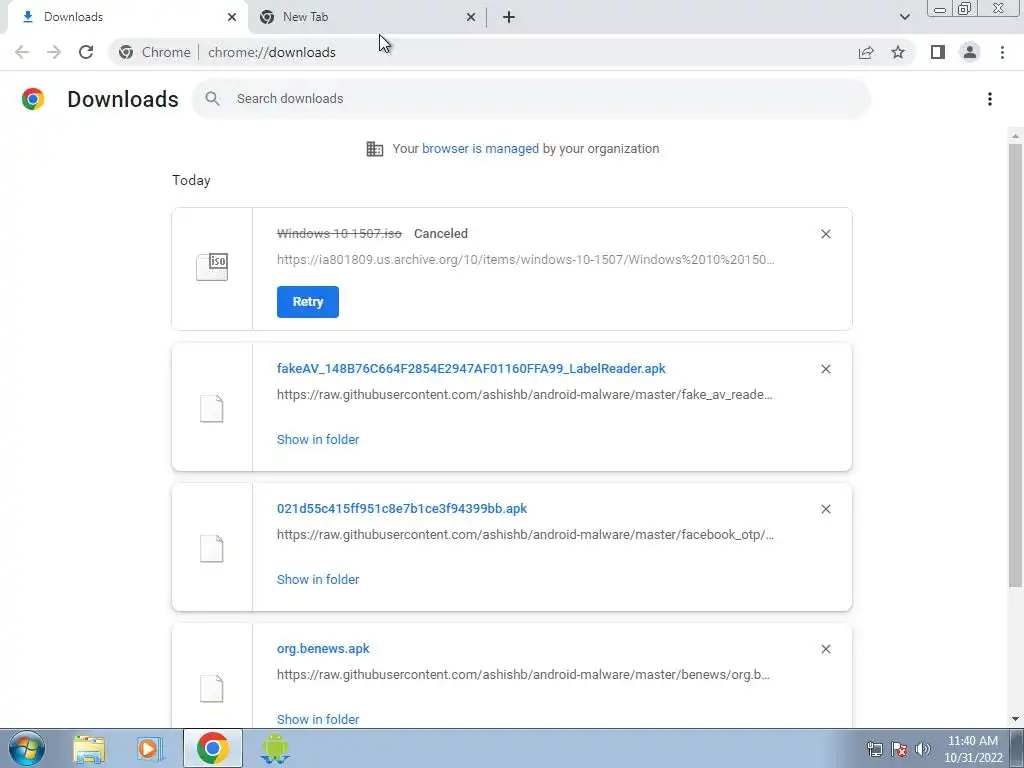Show org.benews.apk in folder
1024x768 pixels.
click(318, 719)
